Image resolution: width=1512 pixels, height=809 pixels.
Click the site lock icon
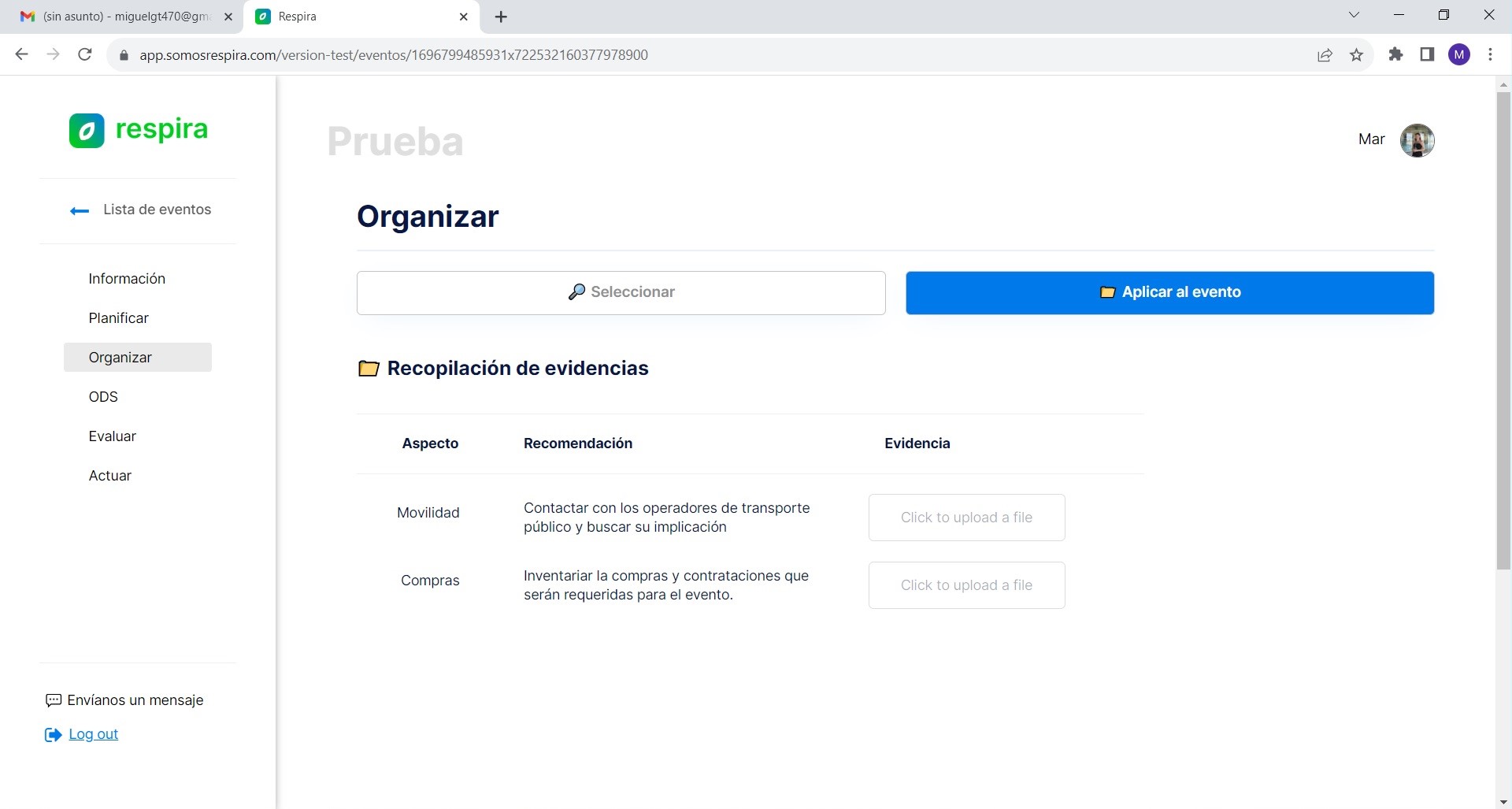[x=123, y=55]
